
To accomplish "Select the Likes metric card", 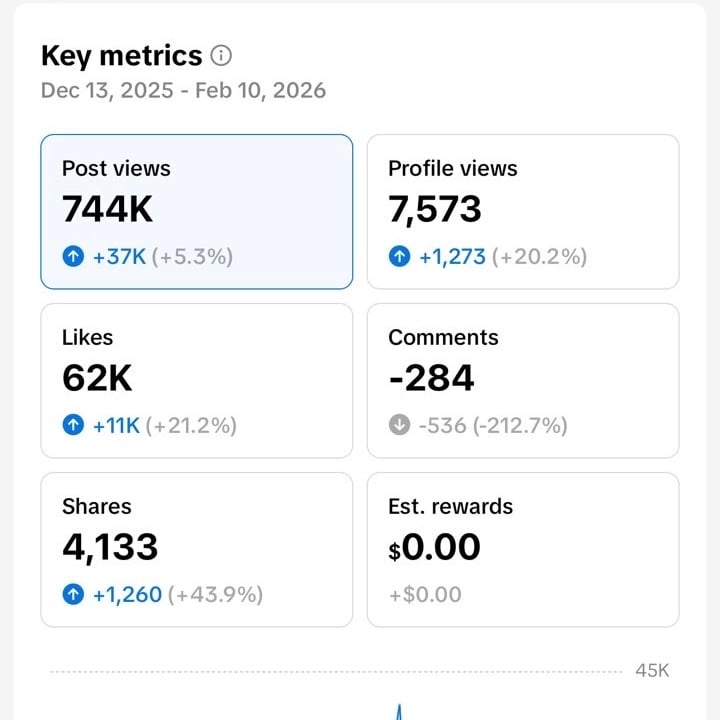I will pyautogui.click(x=197, y=381).
